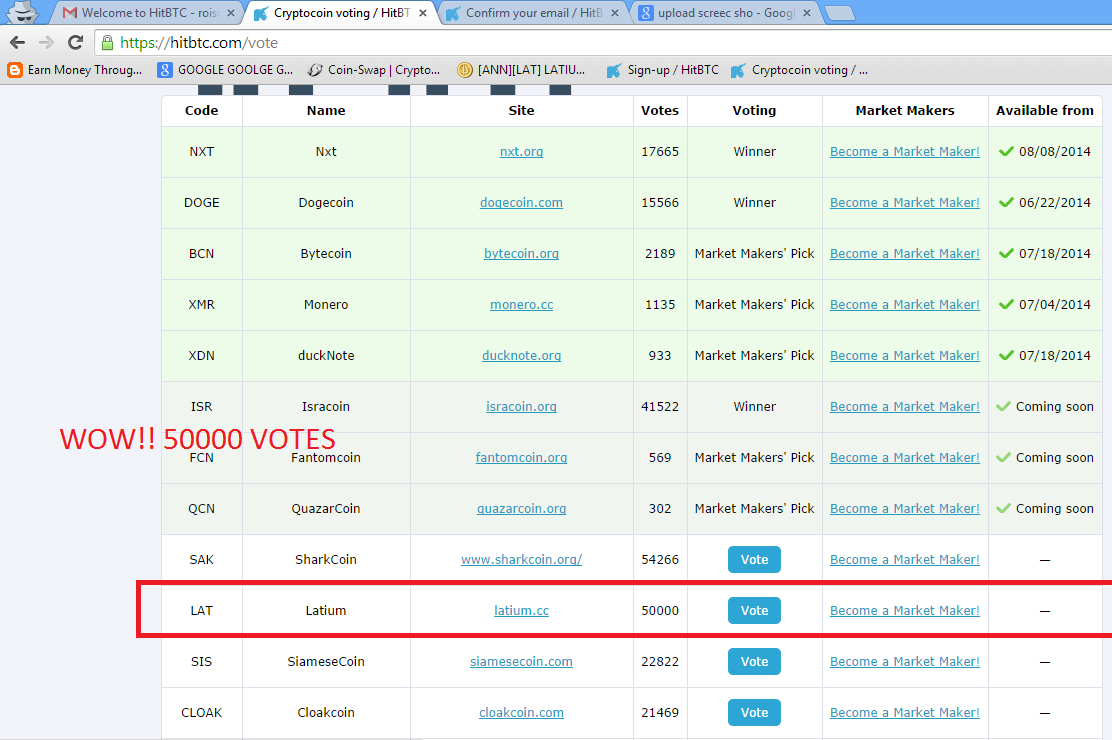Select the 50000 votes cell for Latium
The image size is (1112, 740).
tap(660, 611)
